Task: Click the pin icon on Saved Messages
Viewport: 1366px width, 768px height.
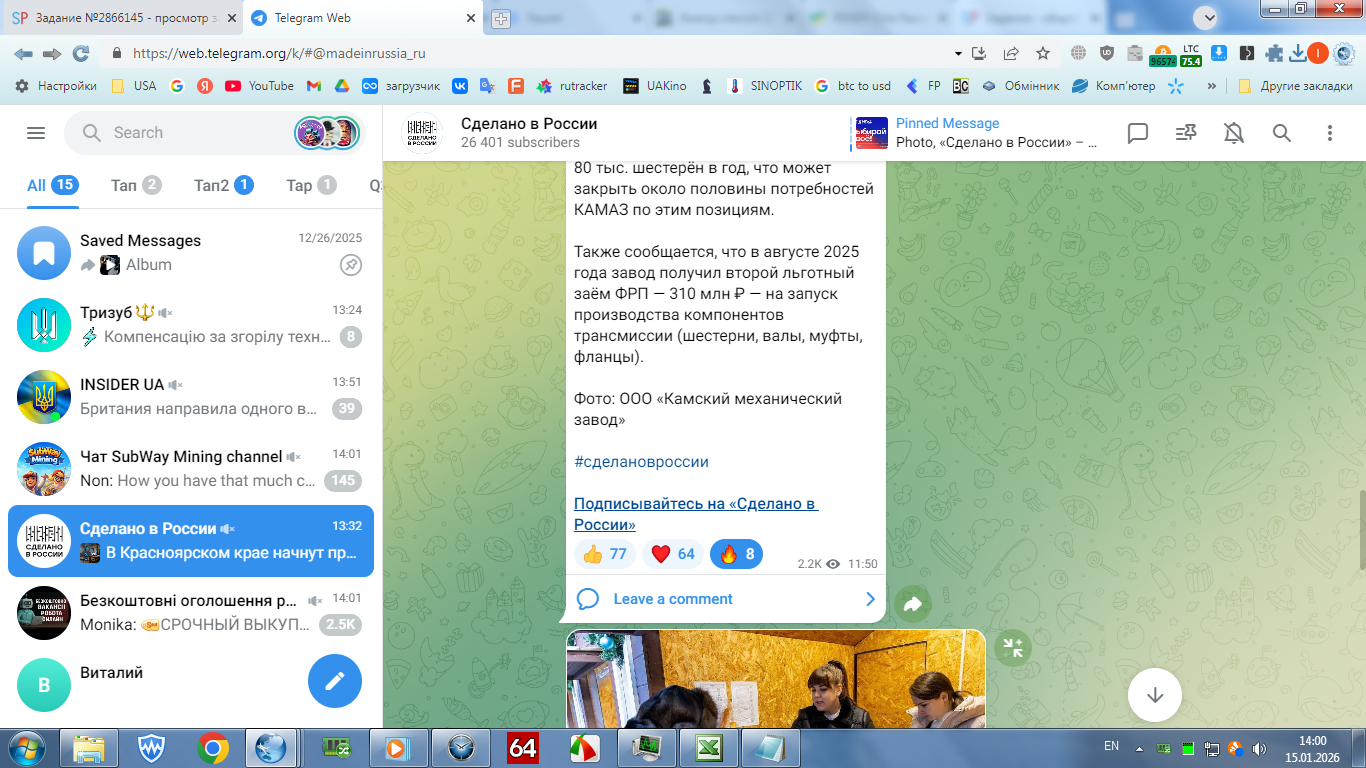Action: point(350,265)
